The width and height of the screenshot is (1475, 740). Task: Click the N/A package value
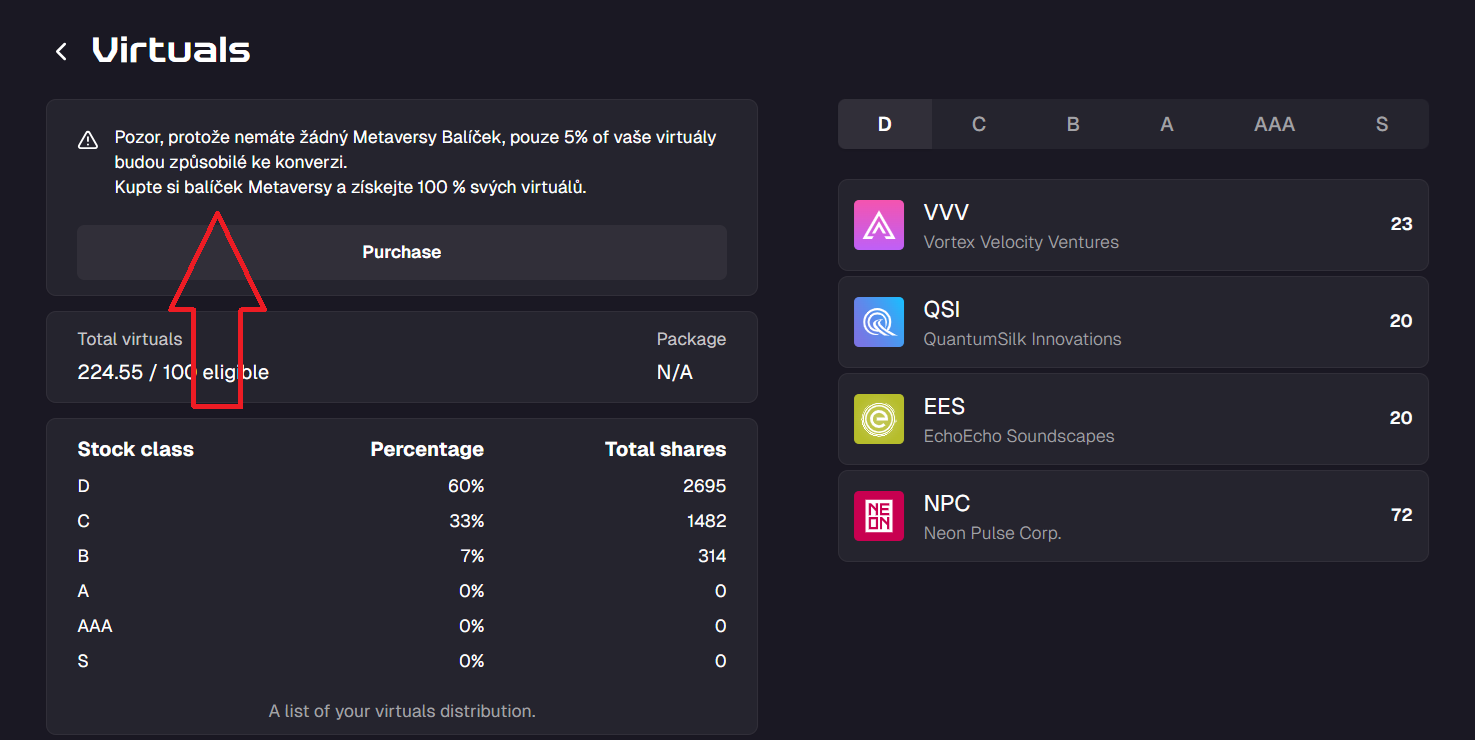click(674, 372)
